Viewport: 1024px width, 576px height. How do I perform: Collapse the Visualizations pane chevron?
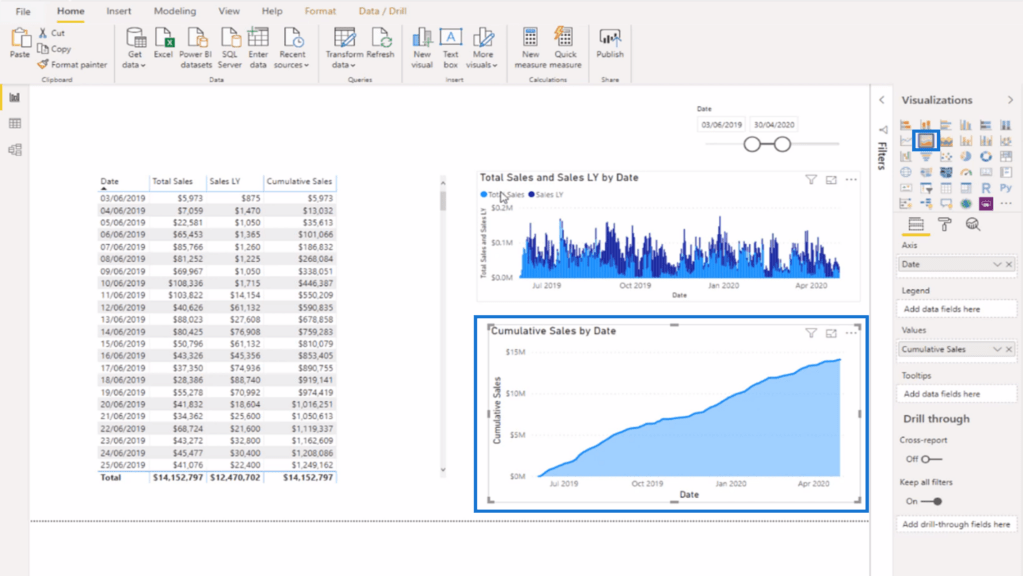pos(1010,100)
